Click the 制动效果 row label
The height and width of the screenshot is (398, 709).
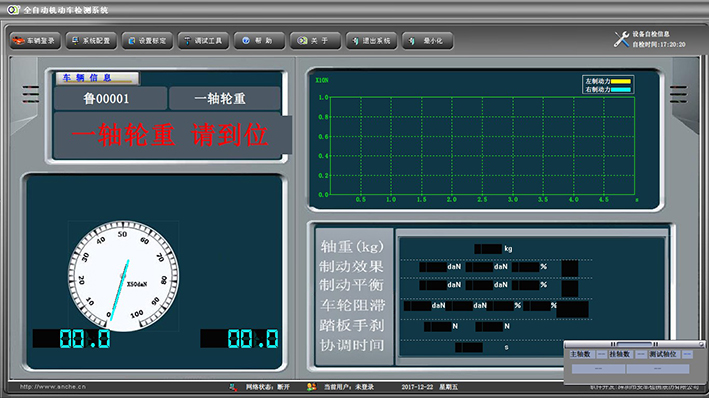click(352, 266)
